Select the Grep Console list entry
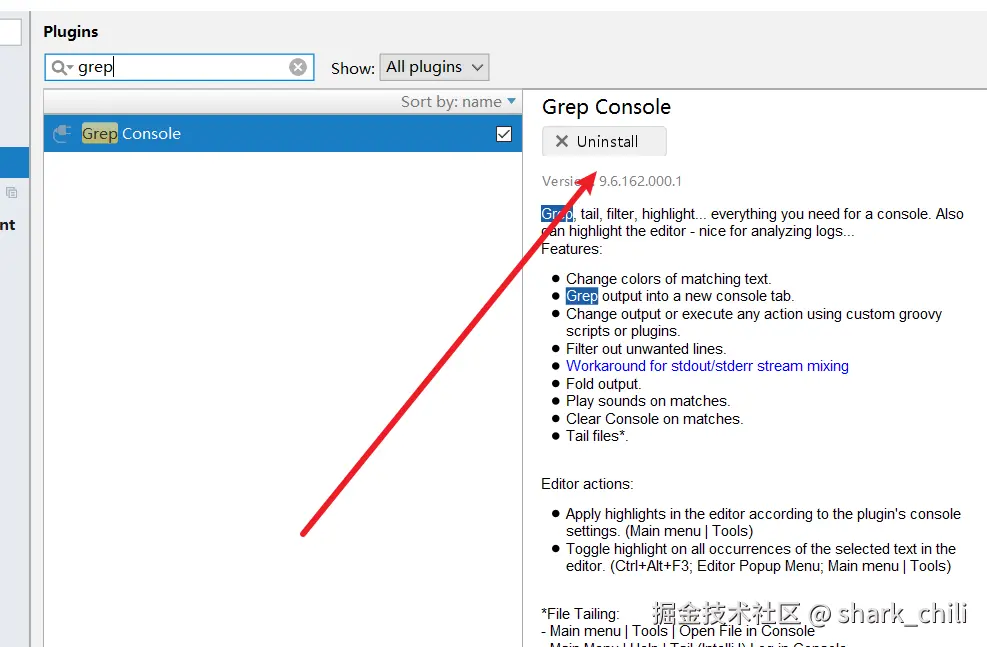Viewport: 987px width, 647px height. click(283, 133)
